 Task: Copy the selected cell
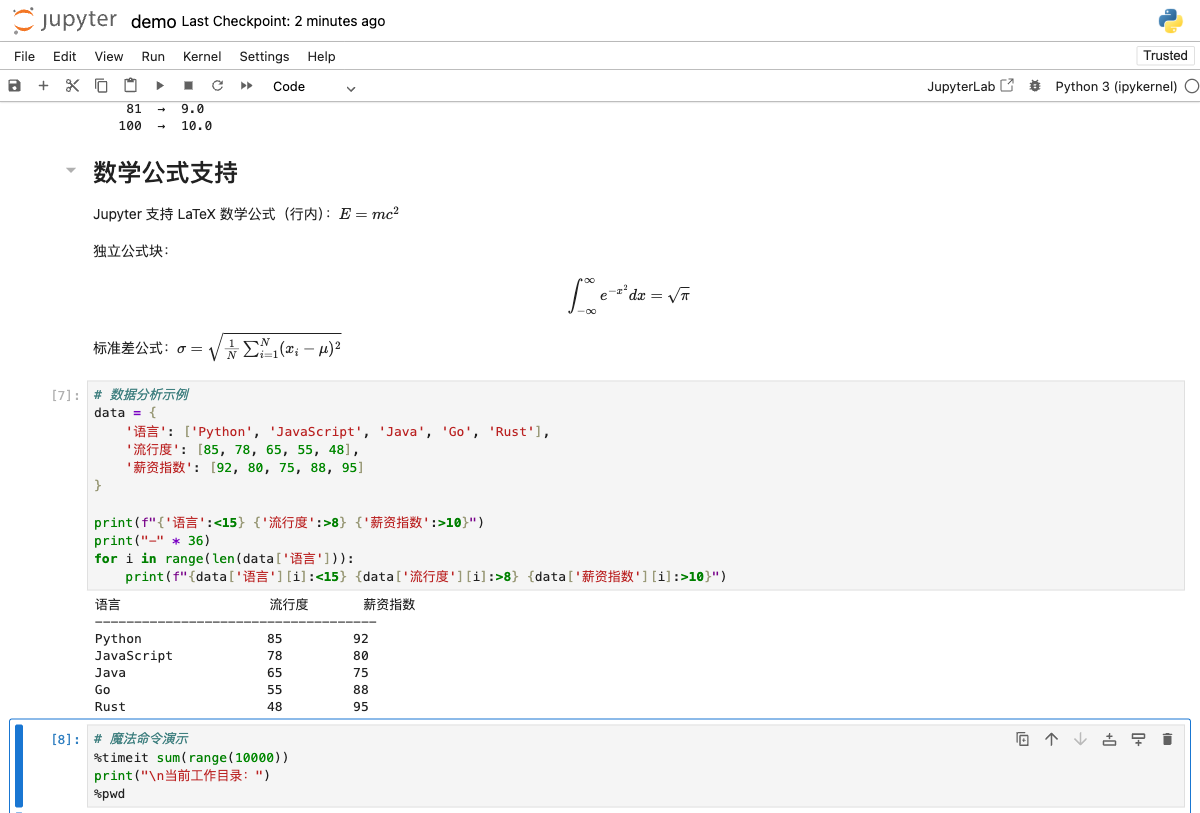pos(101,86)
